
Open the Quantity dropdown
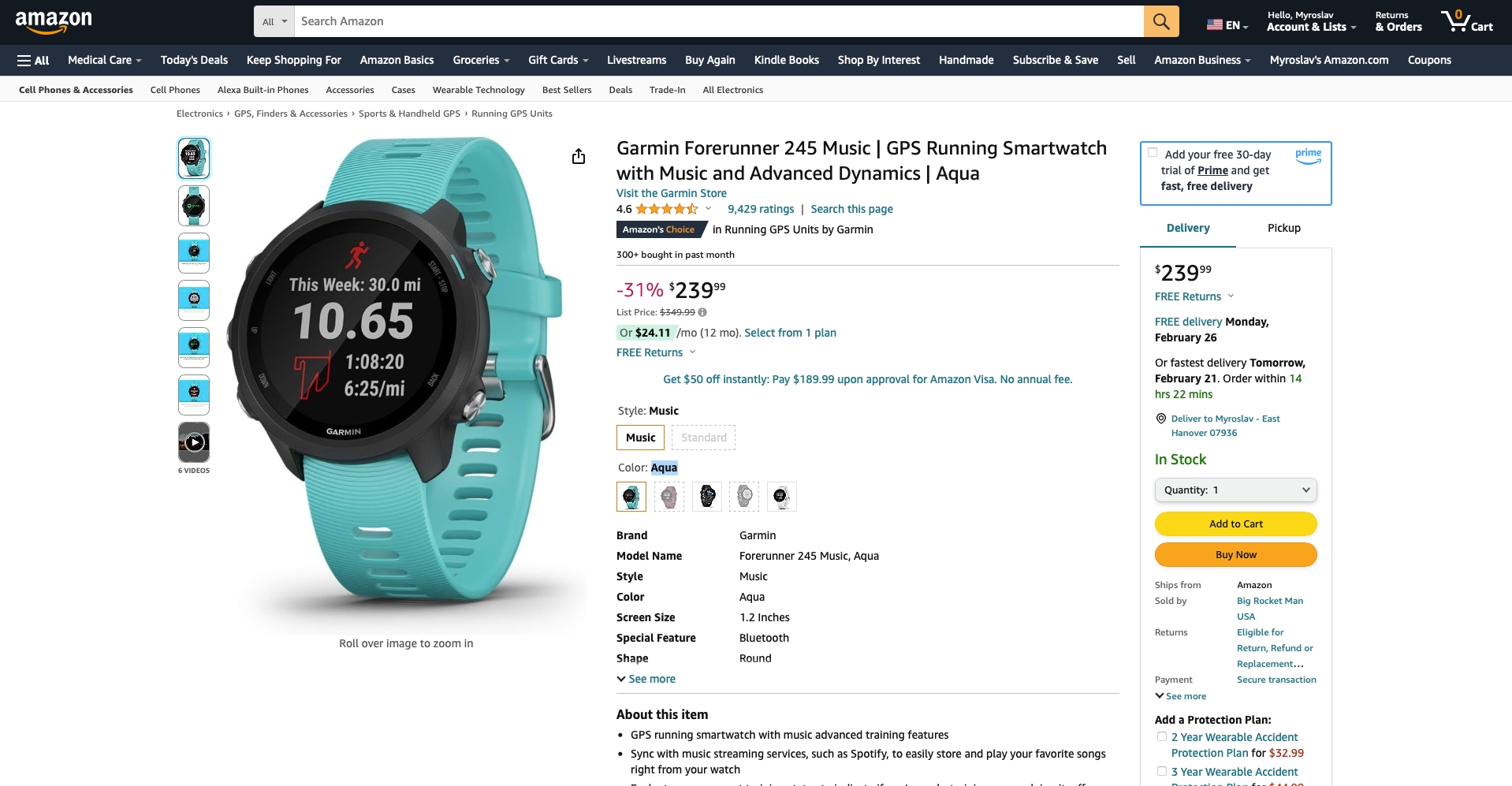click(x=1235, y=490)
